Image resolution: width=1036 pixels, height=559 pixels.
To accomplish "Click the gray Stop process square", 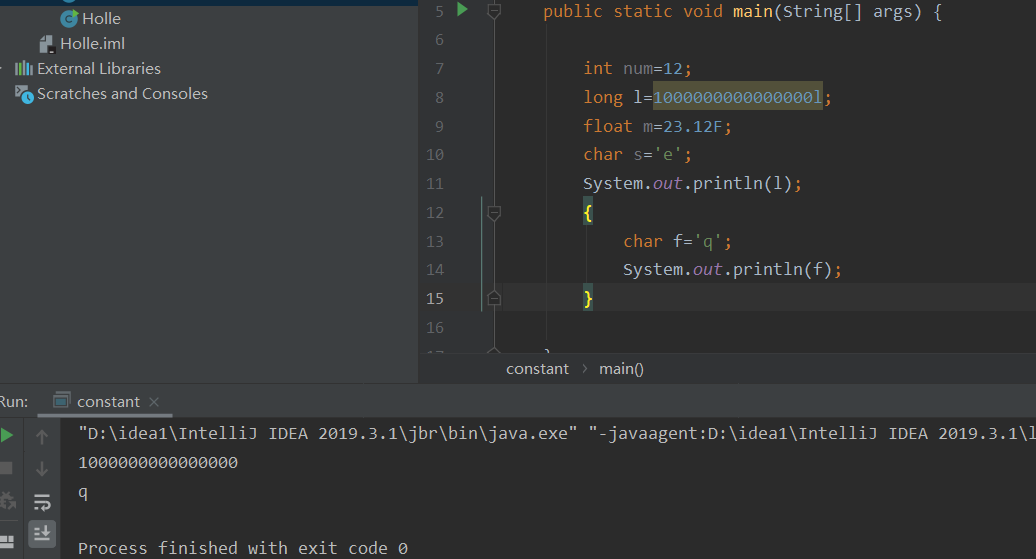I will (6, 468).
